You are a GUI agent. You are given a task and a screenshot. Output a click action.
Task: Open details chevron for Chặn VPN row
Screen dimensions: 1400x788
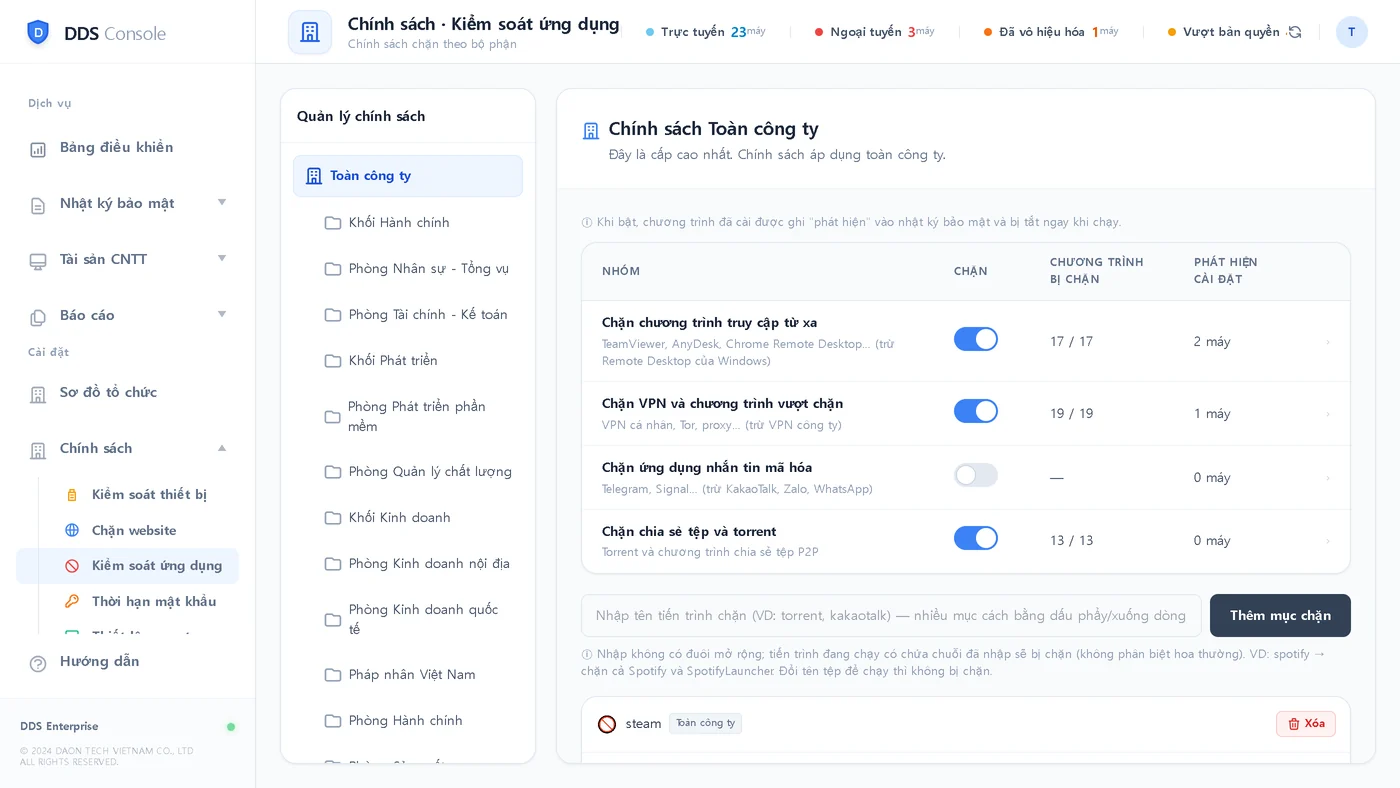(1328, 414)
